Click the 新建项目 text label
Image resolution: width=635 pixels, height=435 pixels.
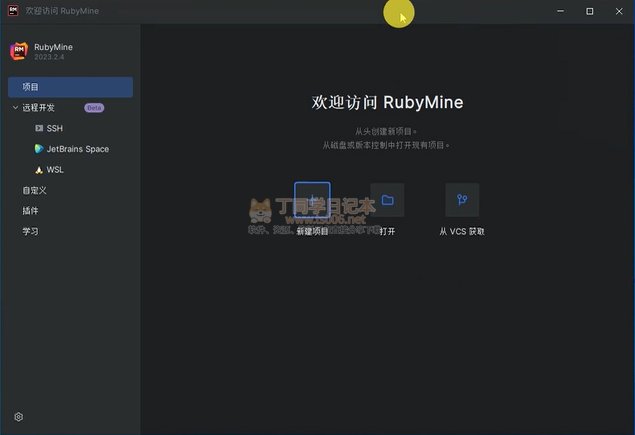coord(312,231)
